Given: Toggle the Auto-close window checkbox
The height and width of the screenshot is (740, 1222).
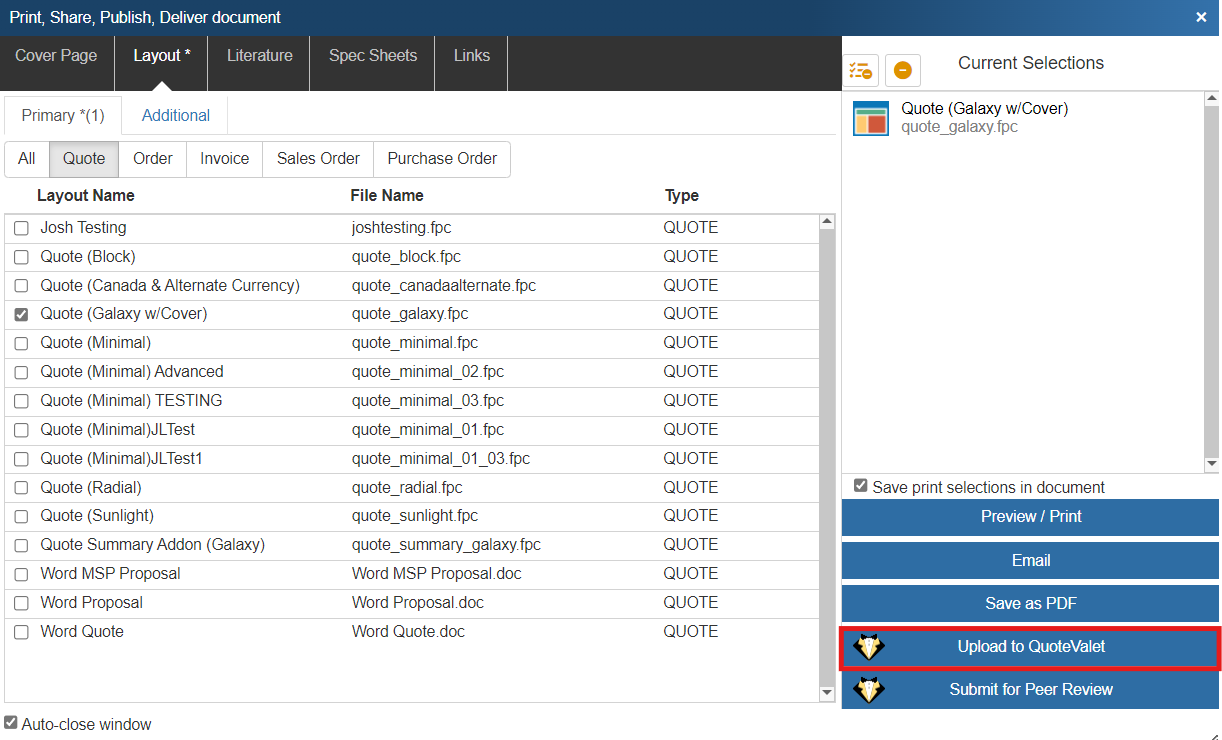Looking at the screenshot, I should pyautogui.click(x=11, y=723).
